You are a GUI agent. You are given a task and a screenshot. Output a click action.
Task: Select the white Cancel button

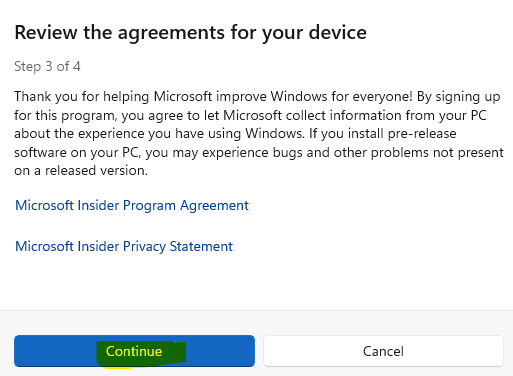[x=383, y=351]
